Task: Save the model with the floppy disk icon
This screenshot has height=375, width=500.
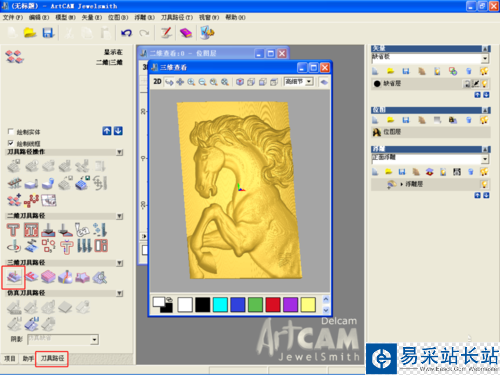Action: click(x=48, y=33)
